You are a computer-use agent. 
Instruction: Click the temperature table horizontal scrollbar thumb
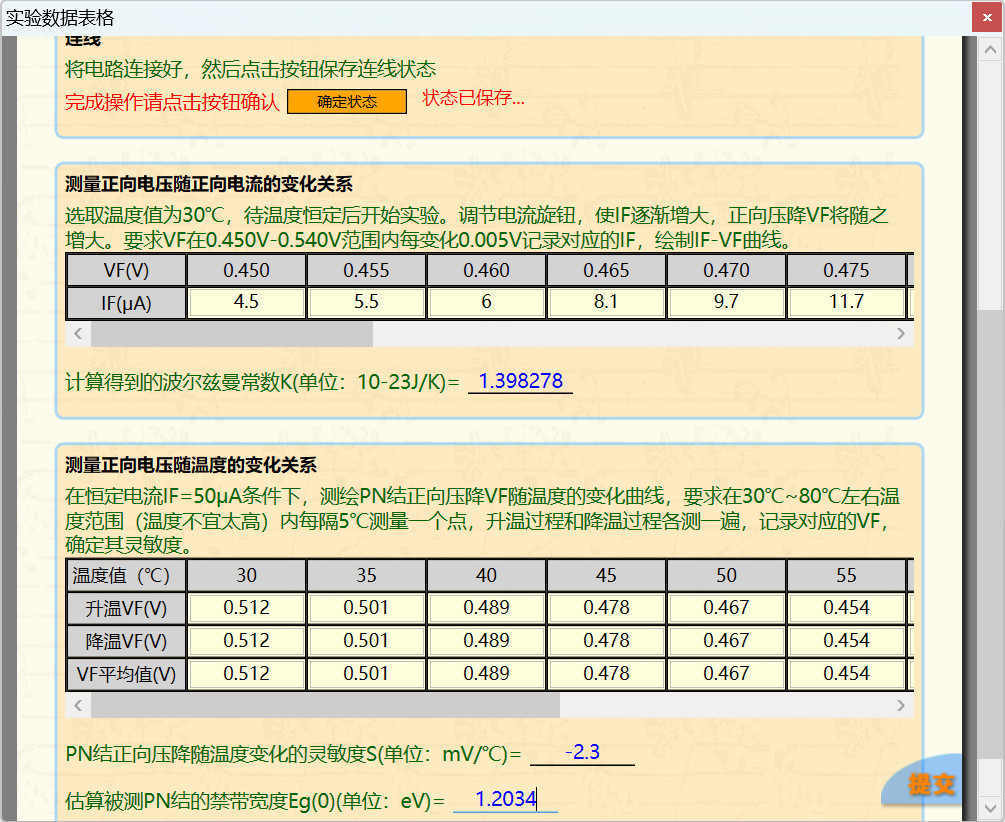(325, 706)
